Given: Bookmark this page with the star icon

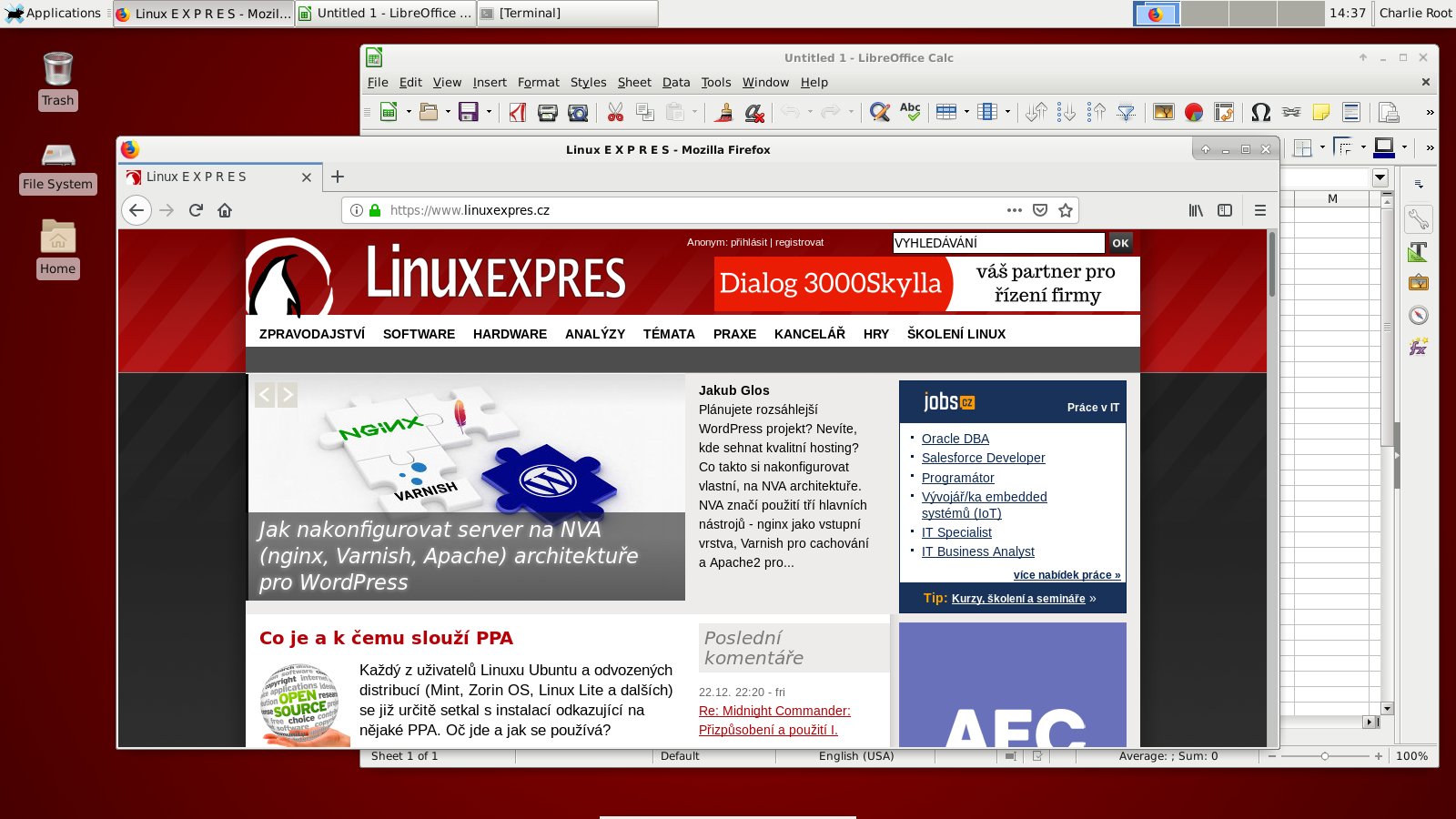Looking at the screenshot, I should (1066, 210).
